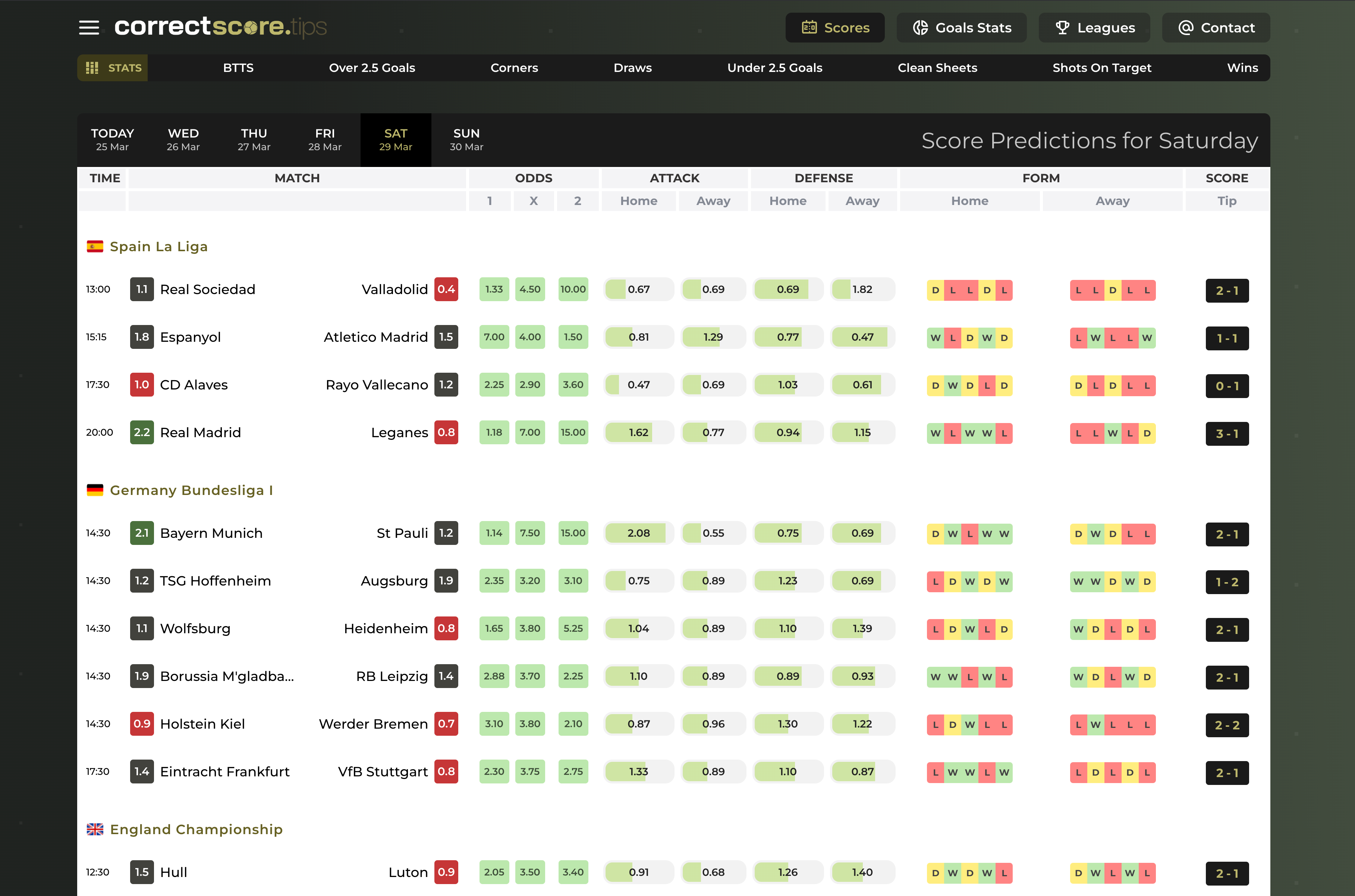Click the Scores scoreboard button

pyautogui.click(x=835, y=28)
